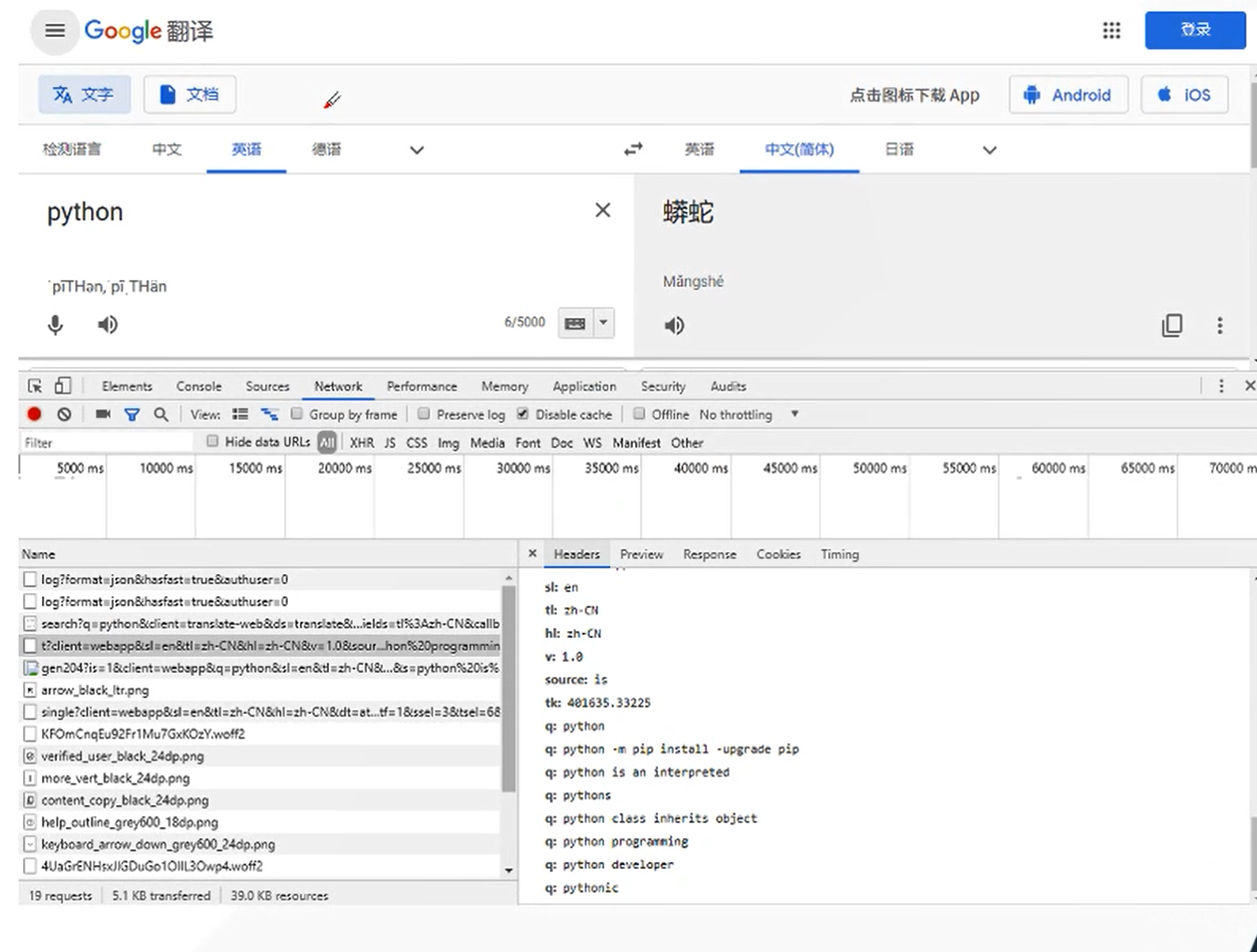
Task: Switch to the Console tab
Action: click(x=199, y=386)
